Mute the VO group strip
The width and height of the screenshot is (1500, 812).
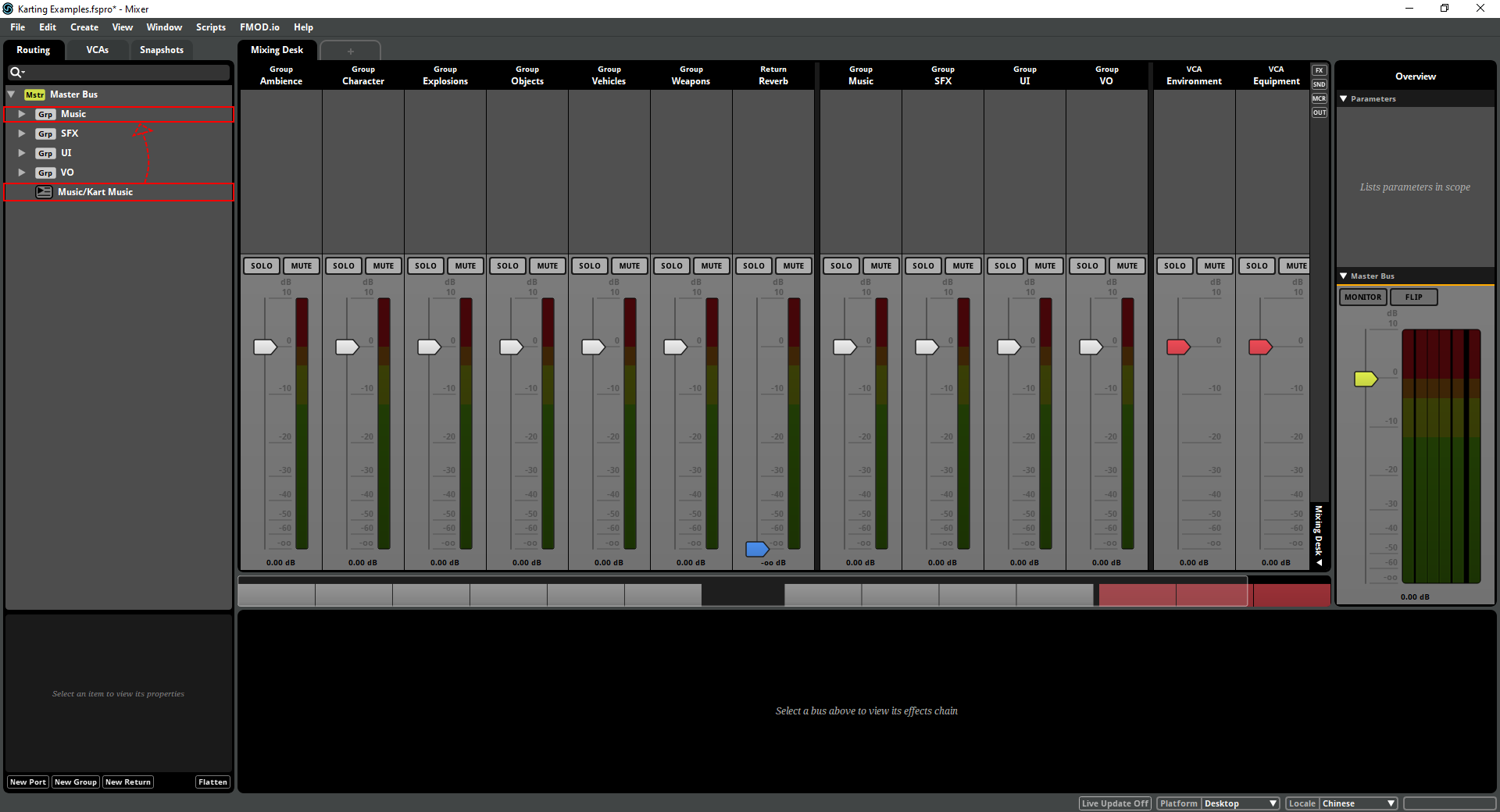pyautogui.click(x=1127, y=265)
